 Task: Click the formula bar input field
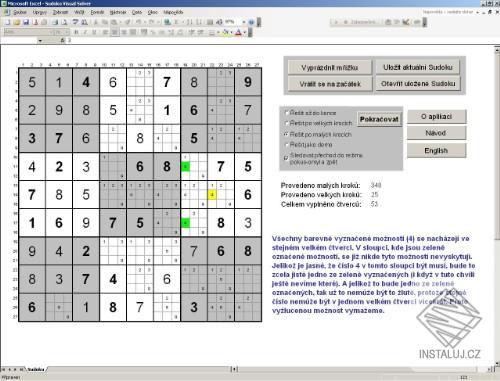point(282,40)
